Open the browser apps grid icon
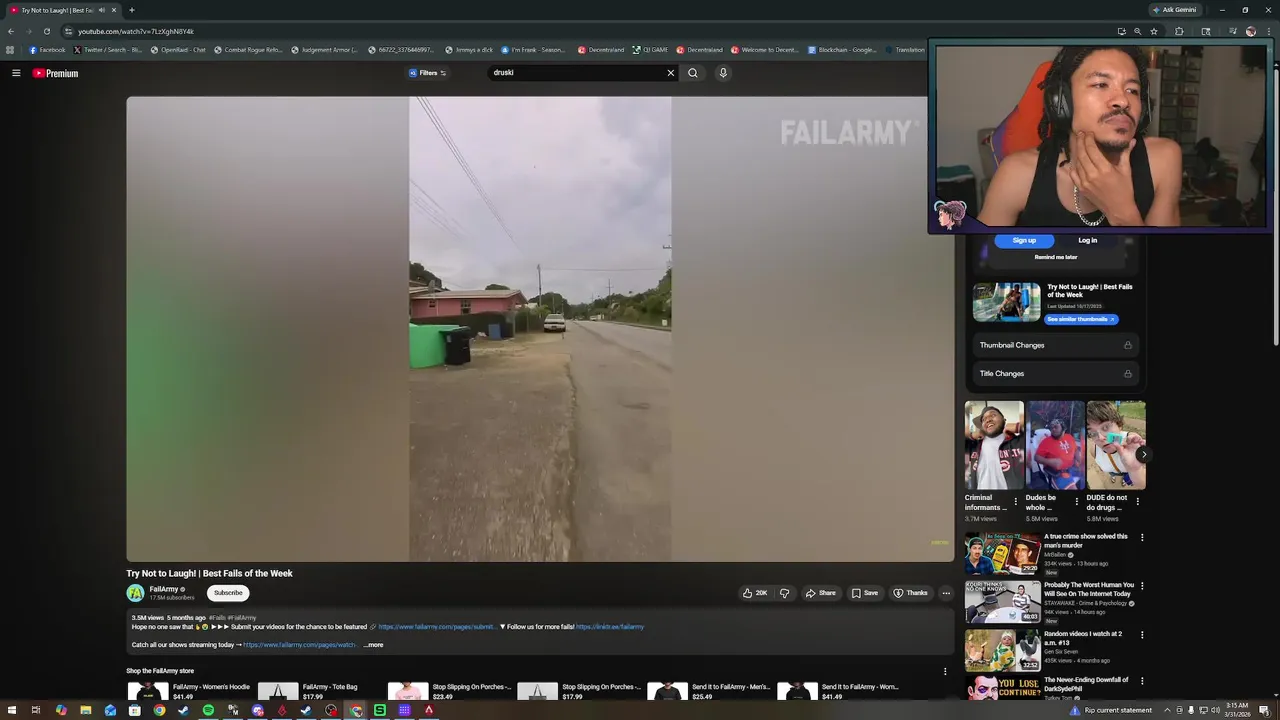Image resolution: width=1280 pixels, height=720 pixels. (10, 50)
